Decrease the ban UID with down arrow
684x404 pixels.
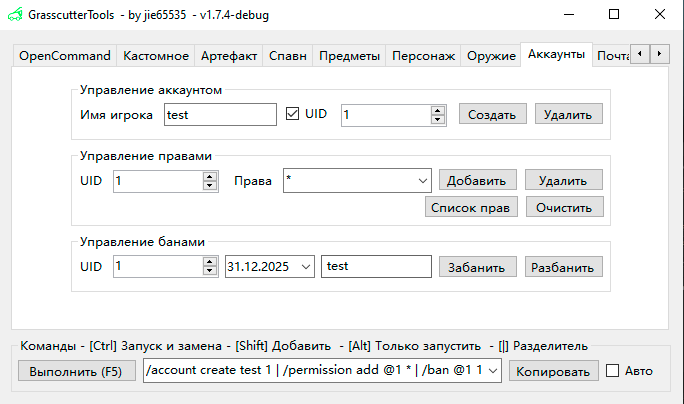209,271
